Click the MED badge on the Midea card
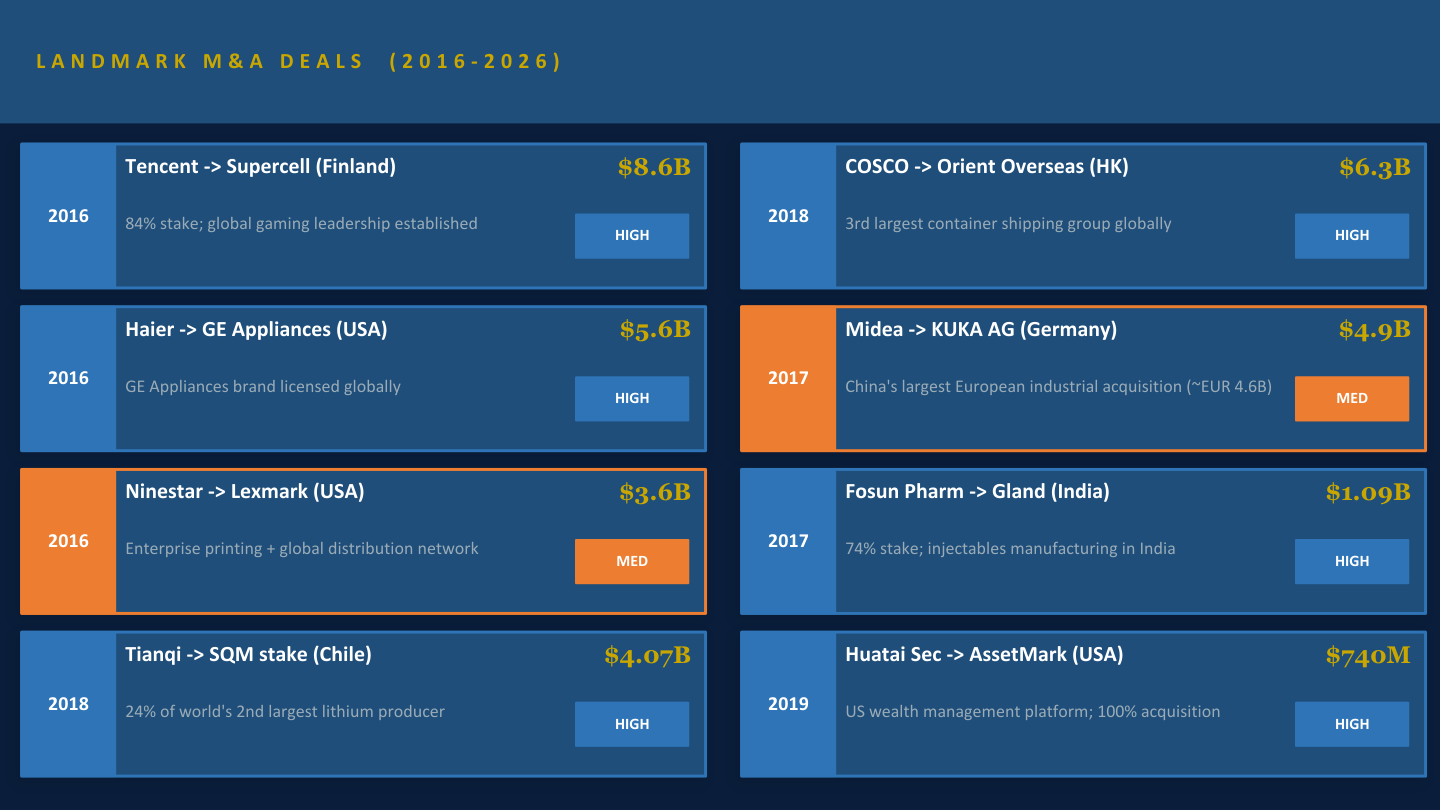Viewport: 1440px width, 810px height. 1352,399
